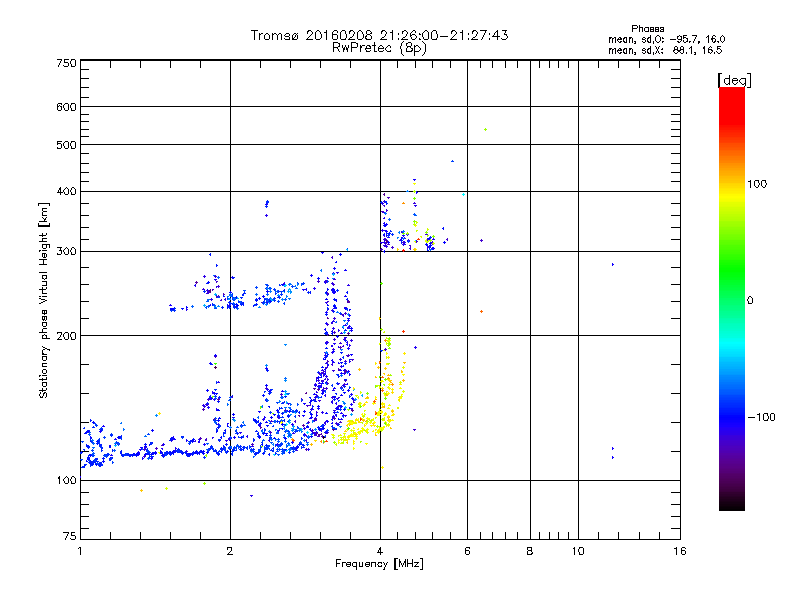This screenshot has height=600, width=800.
Task: Click the colorbar label '-100'
Action: click(761, 417)
